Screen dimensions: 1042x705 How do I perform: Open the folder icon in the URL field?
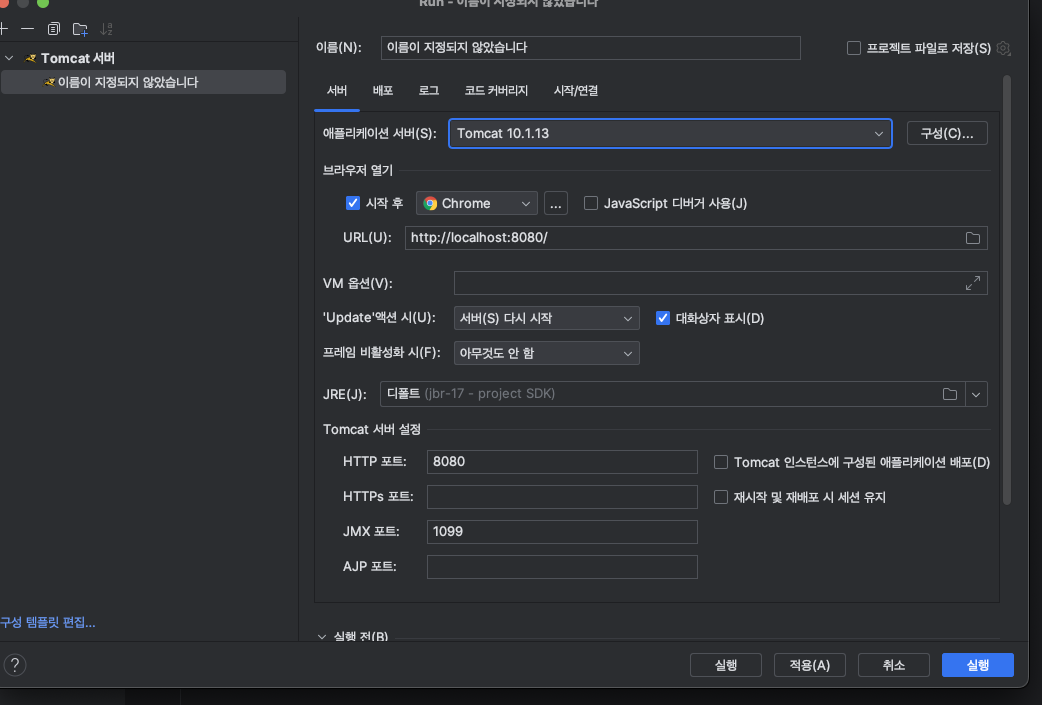click(973, 238)
